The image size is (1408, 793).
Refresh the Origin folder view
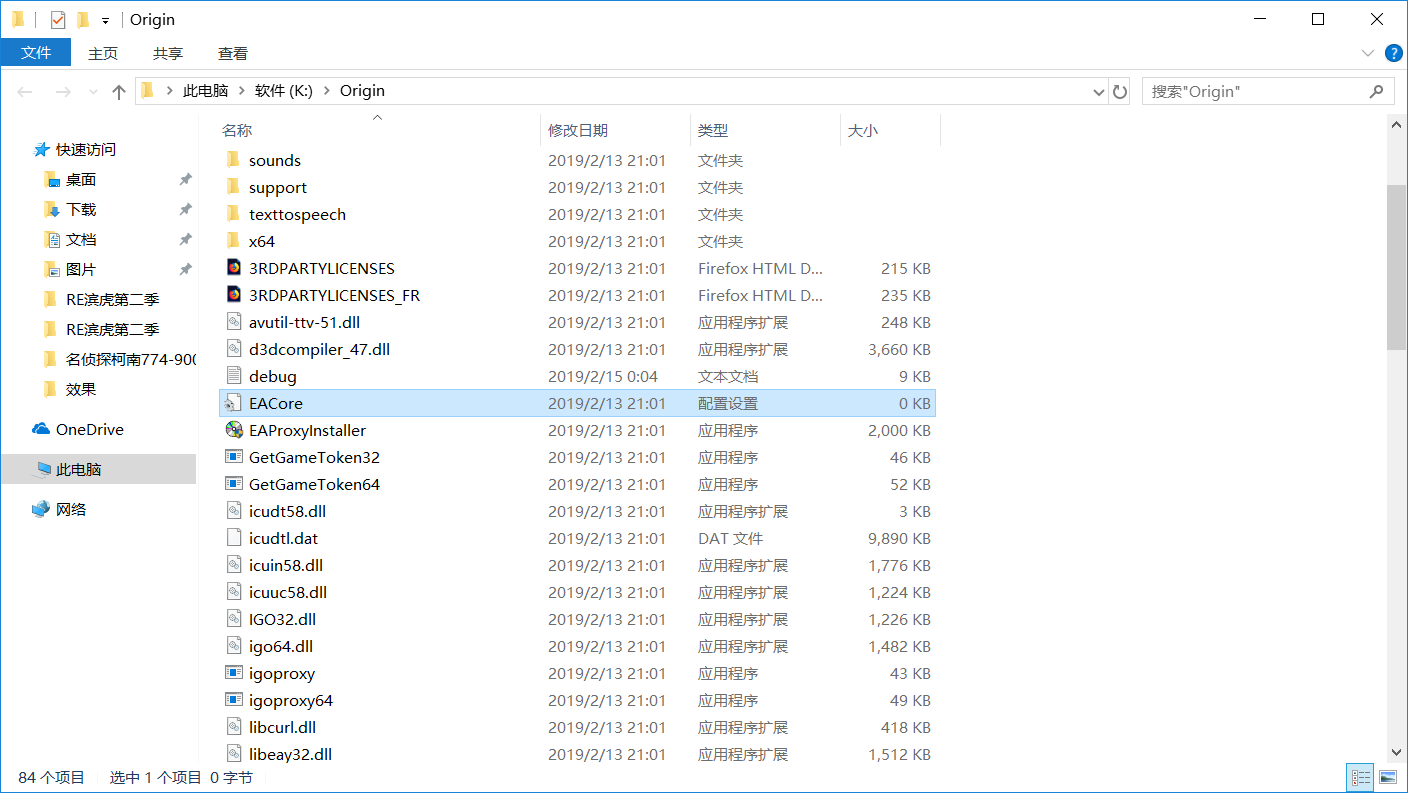point(1120,91)
